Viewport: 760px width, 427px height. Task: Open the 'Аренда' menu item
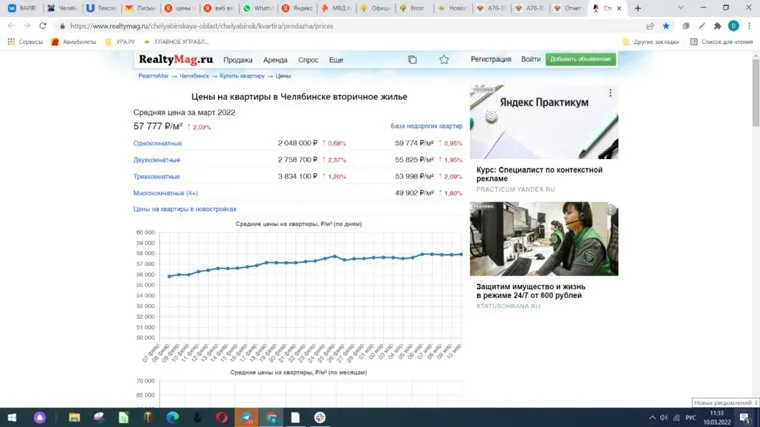(x=275, y=60)
